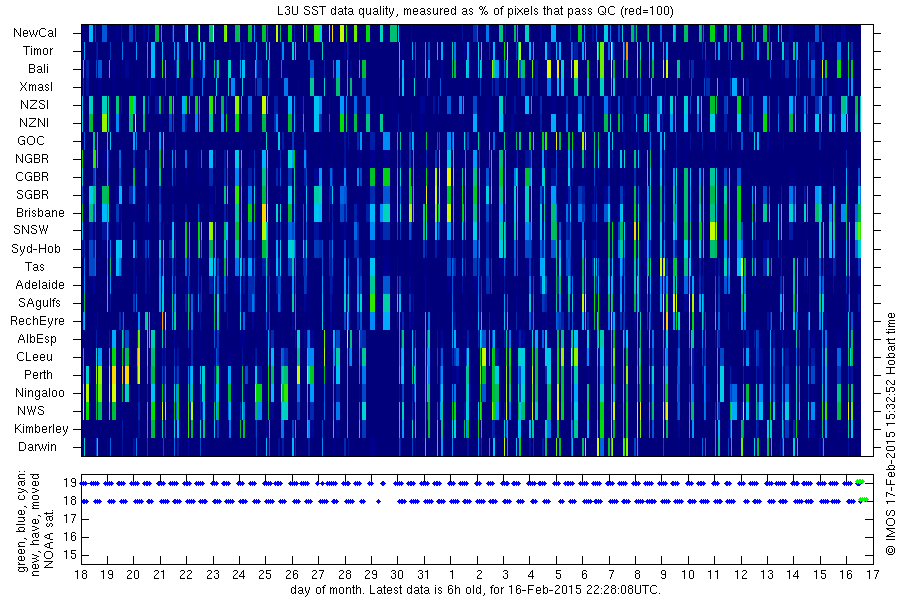Viewport: 900px width, 600px height.
Task: Click the SNSW row label
Action: (x=31, y=230)
